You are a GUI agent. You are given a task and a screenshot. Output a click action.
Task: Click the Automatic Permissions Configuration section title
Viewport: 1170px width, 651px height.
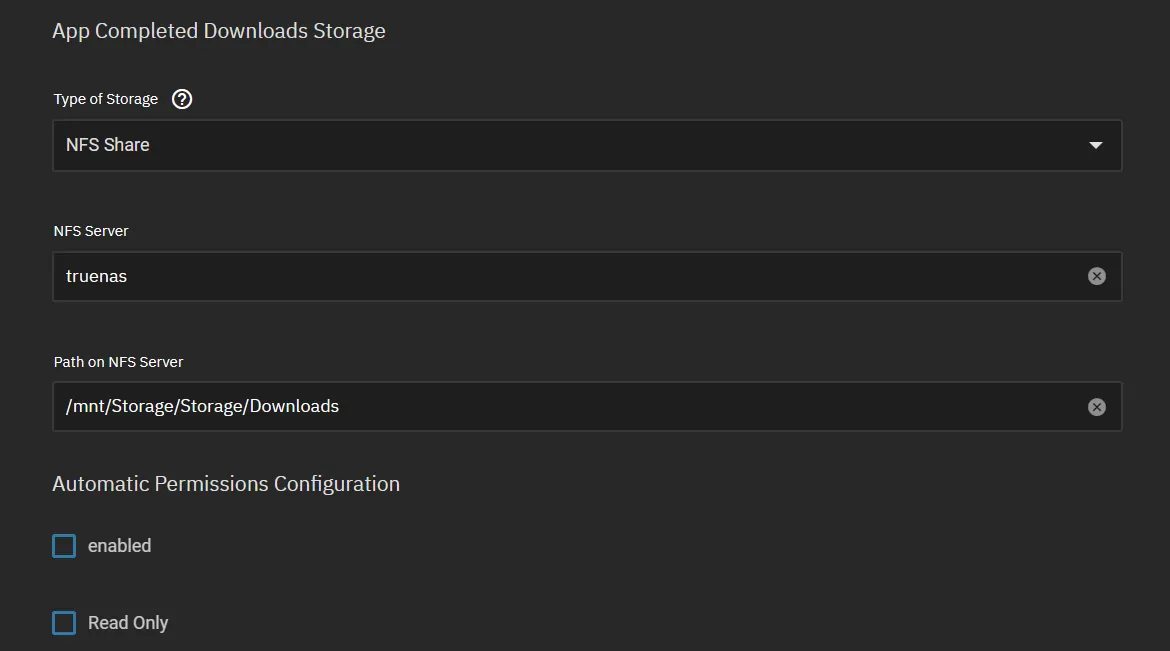click(226, 483)
